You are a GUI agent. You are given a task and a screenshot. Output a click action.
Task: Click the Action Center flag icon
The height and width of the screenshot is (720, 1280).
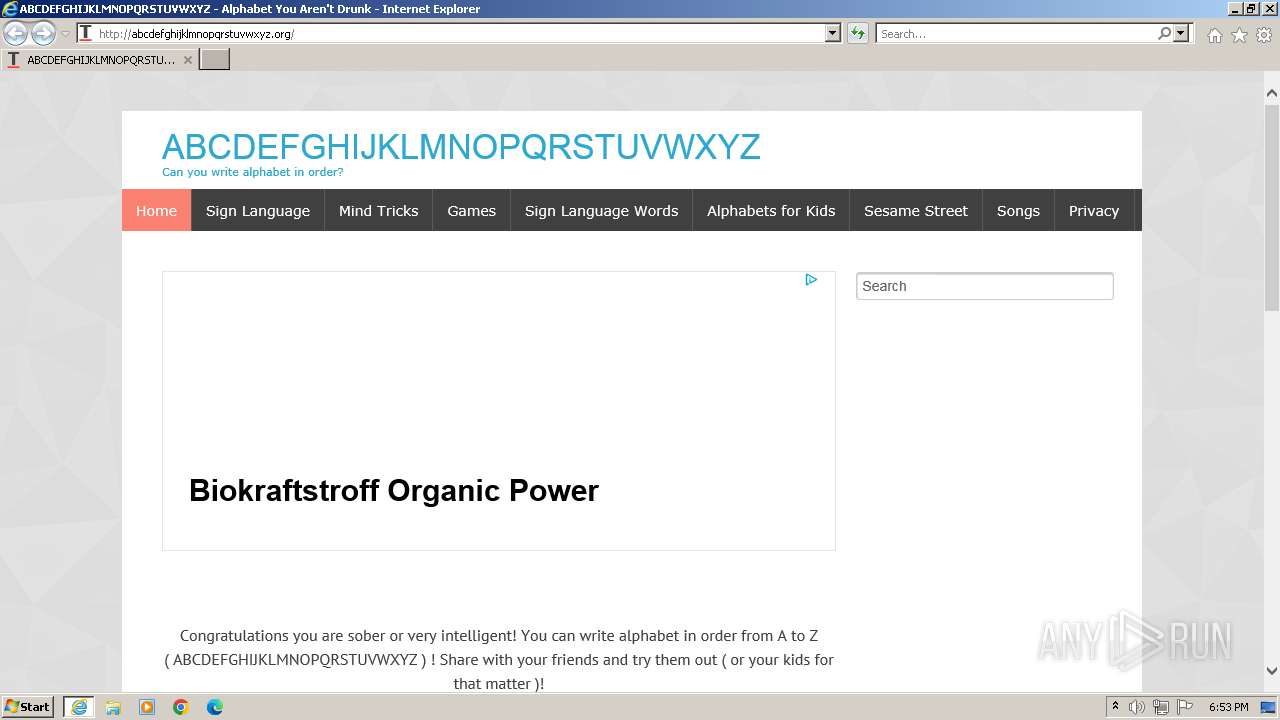pyautogui.click(x=1185, y=707)
